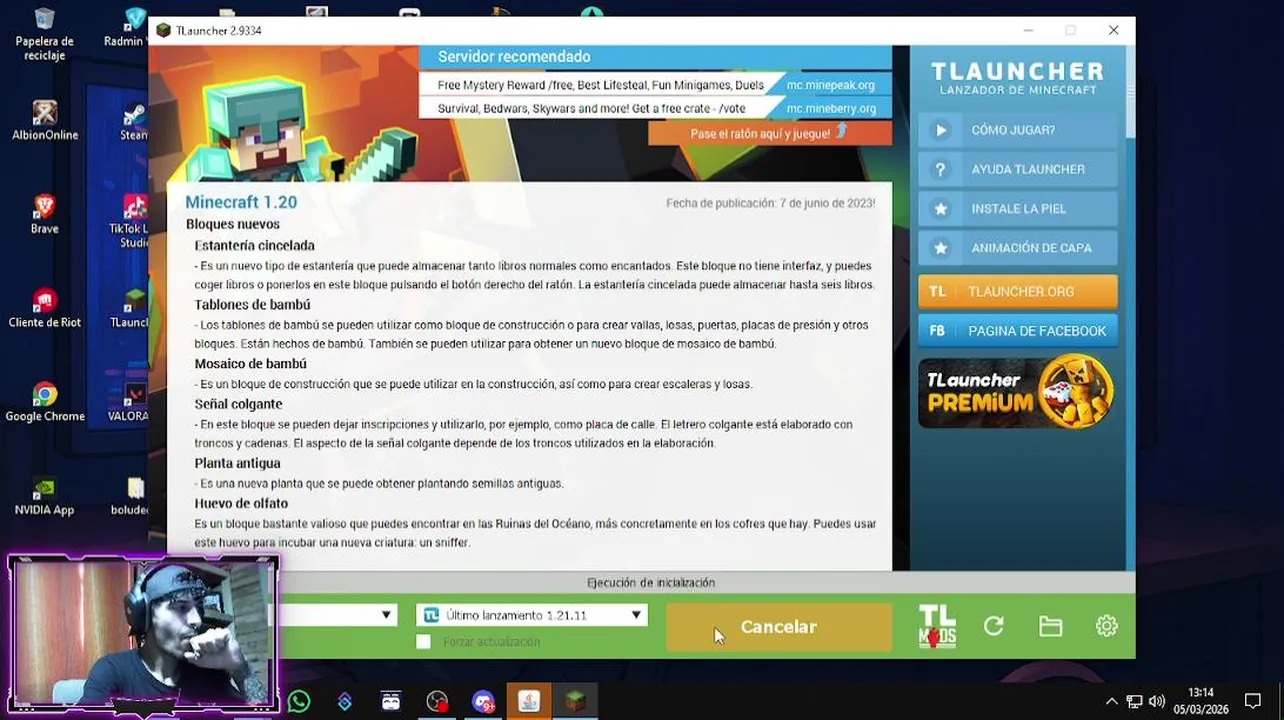Click Estantería cincelada subheading
The width and height of the screenshot is (1284, 720).
[254, 245]
